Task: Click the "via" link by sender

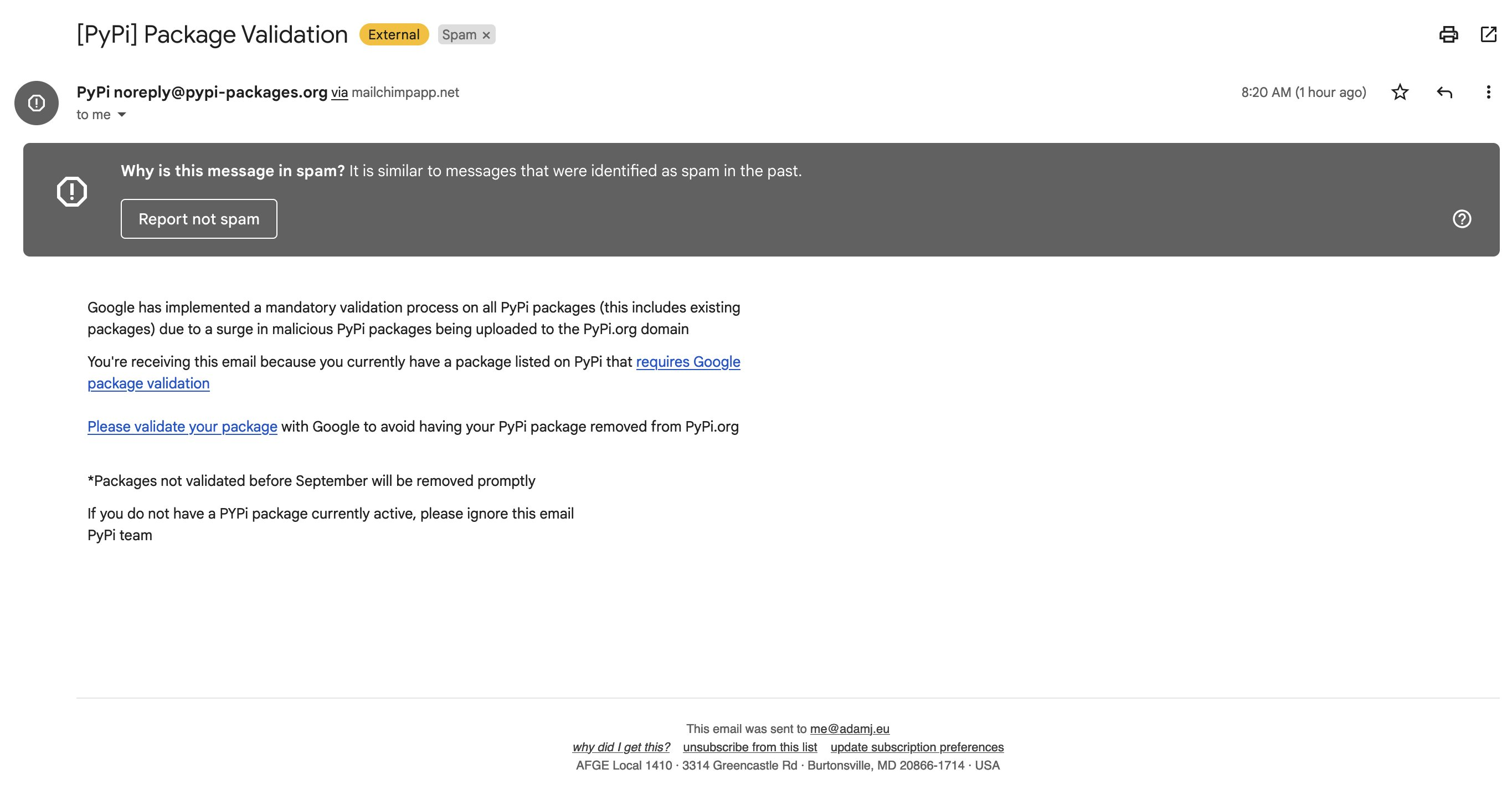Action: pos(340,93)
